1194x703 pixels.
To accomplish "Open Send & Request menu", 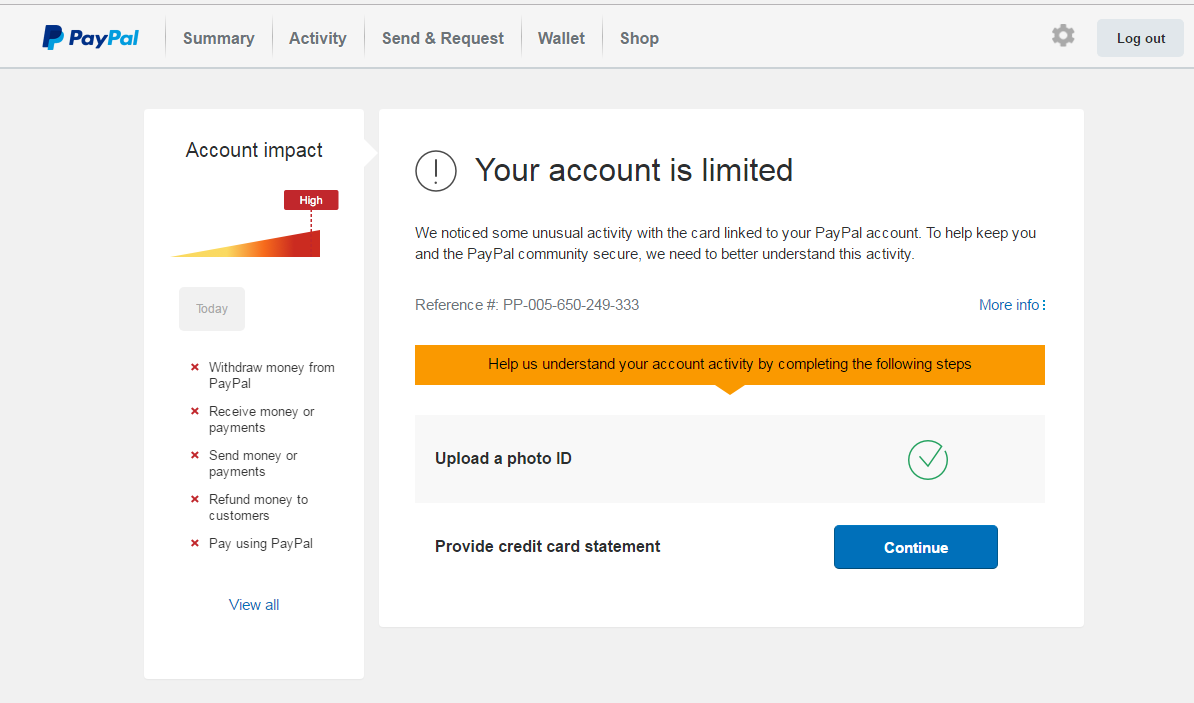I will coord(442,38).
